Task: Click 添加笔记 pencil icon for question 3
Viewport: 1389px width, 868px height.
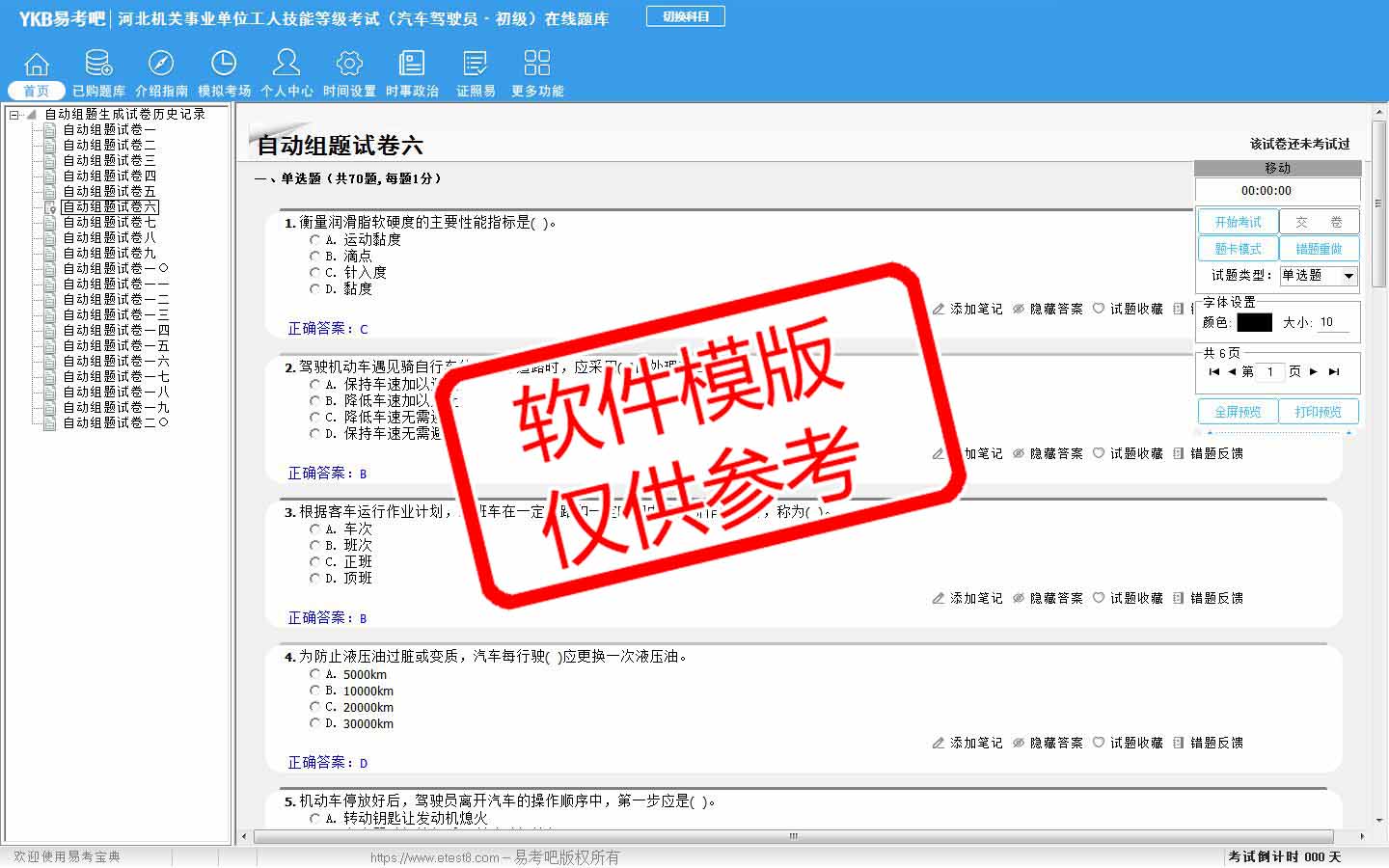Action: coord(939,598)
